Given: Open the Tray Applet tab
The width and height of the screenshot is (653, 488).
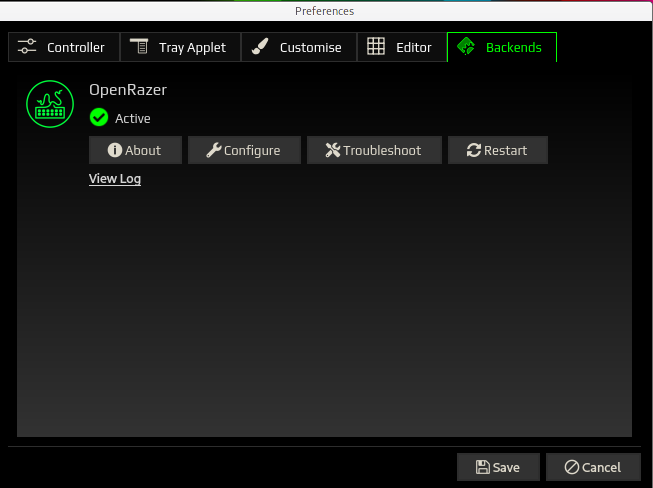Looking at the screenshot, I should [180, 47].
